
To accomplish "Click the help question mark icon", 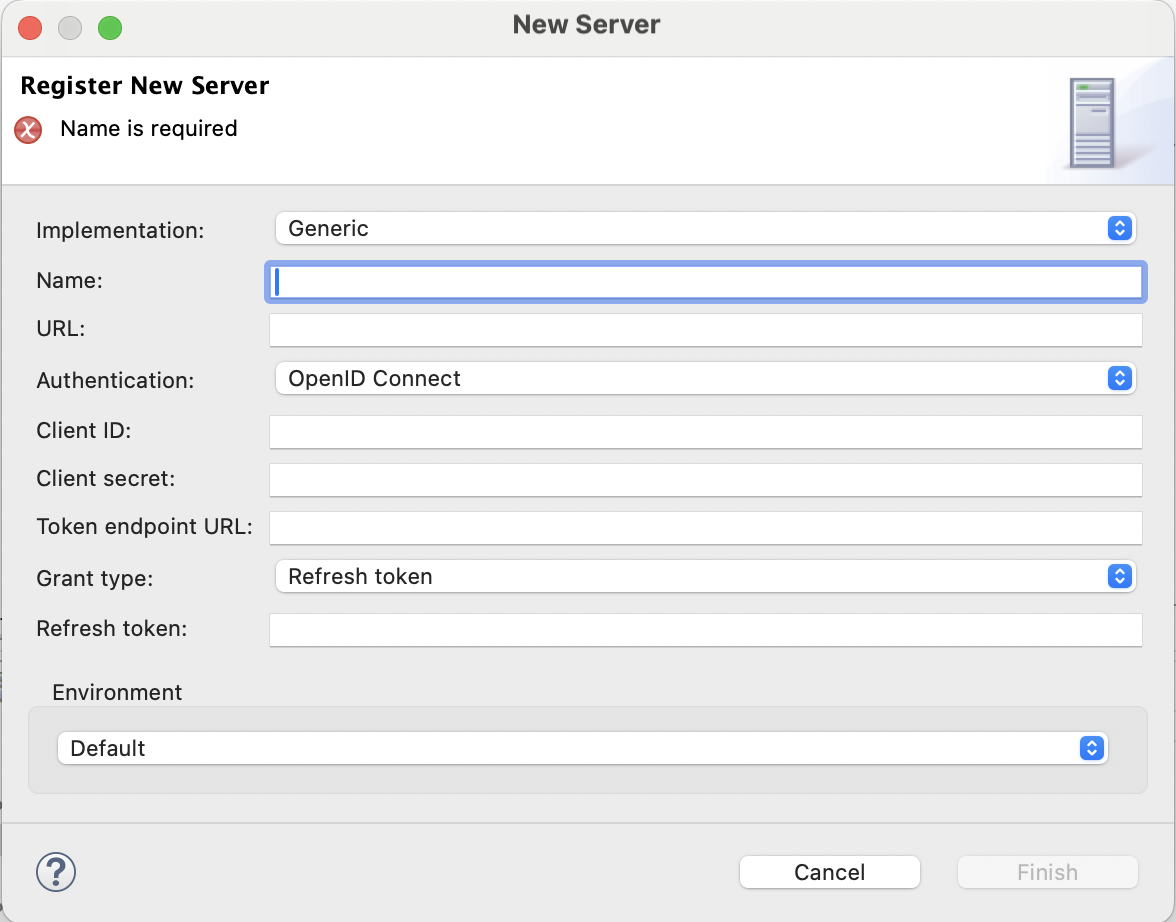I will coord(56,872).
